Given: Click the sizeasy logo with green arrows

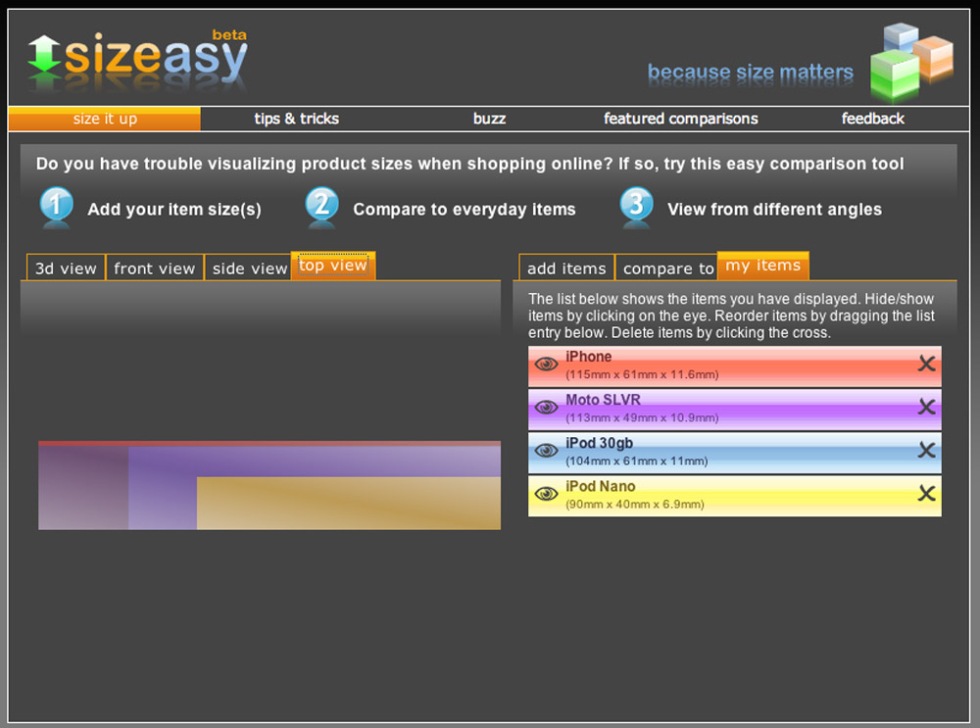Looking at the screenshot, I should (137, 58).
